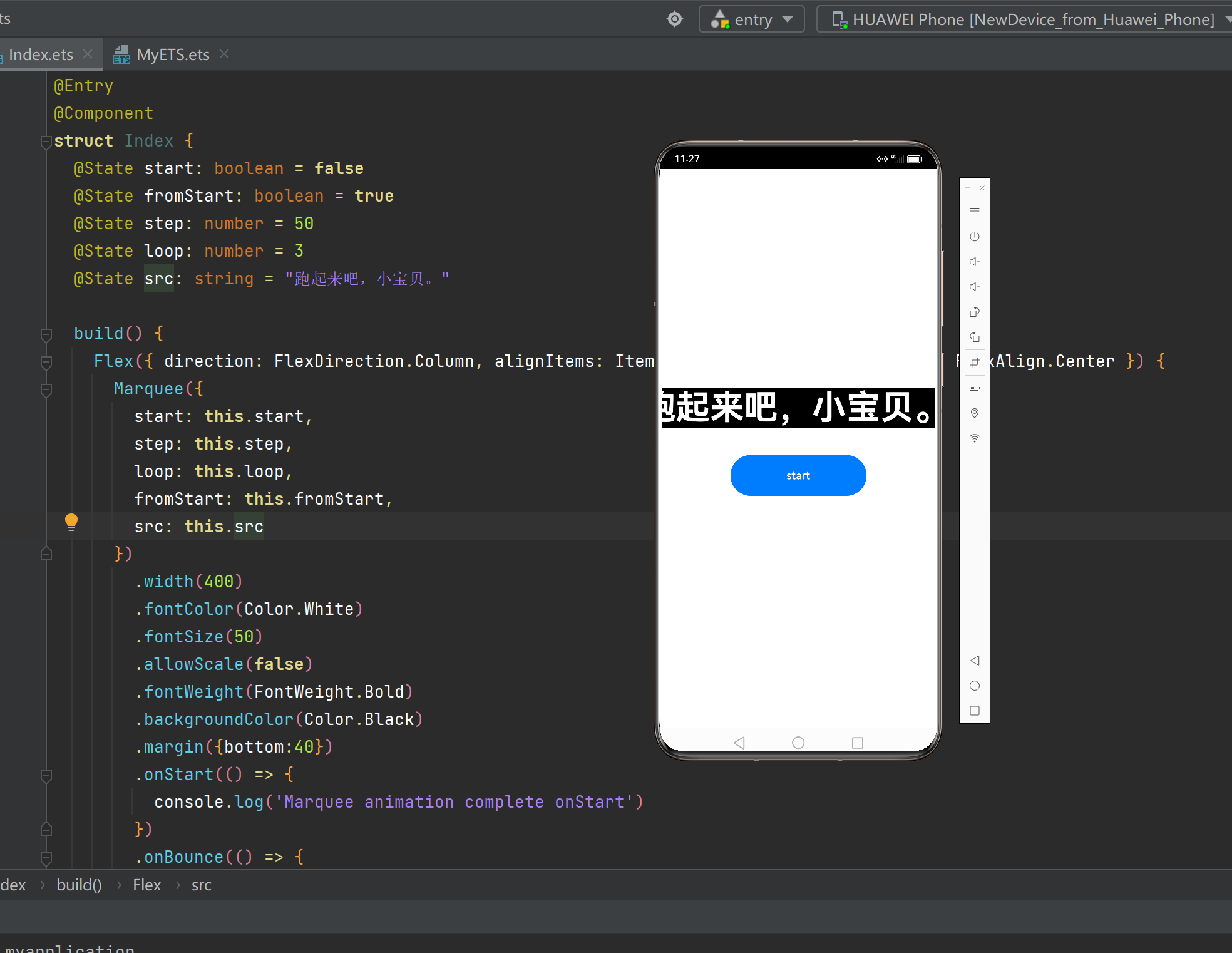The image size is (1232, 953).
Task: Click the emulator power button icon
Action: point(974,237)
